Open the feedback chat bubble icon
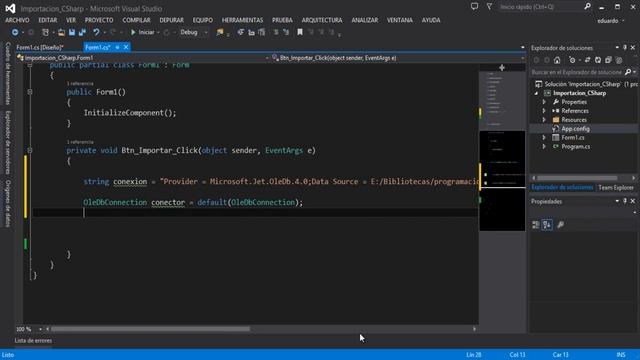Screen dimensions: 640x360 474,7
